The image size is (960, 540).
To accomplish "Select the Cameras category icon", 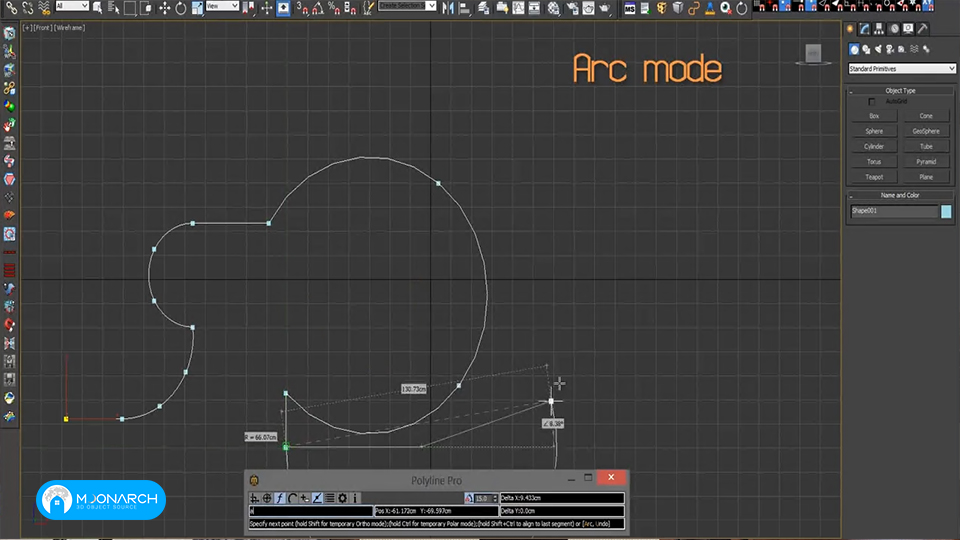I will click(x=890, y=49).
